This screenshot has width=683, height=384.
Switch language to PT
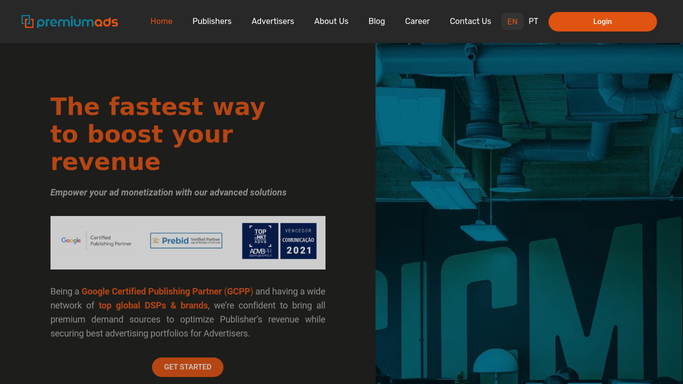[533, 21]
